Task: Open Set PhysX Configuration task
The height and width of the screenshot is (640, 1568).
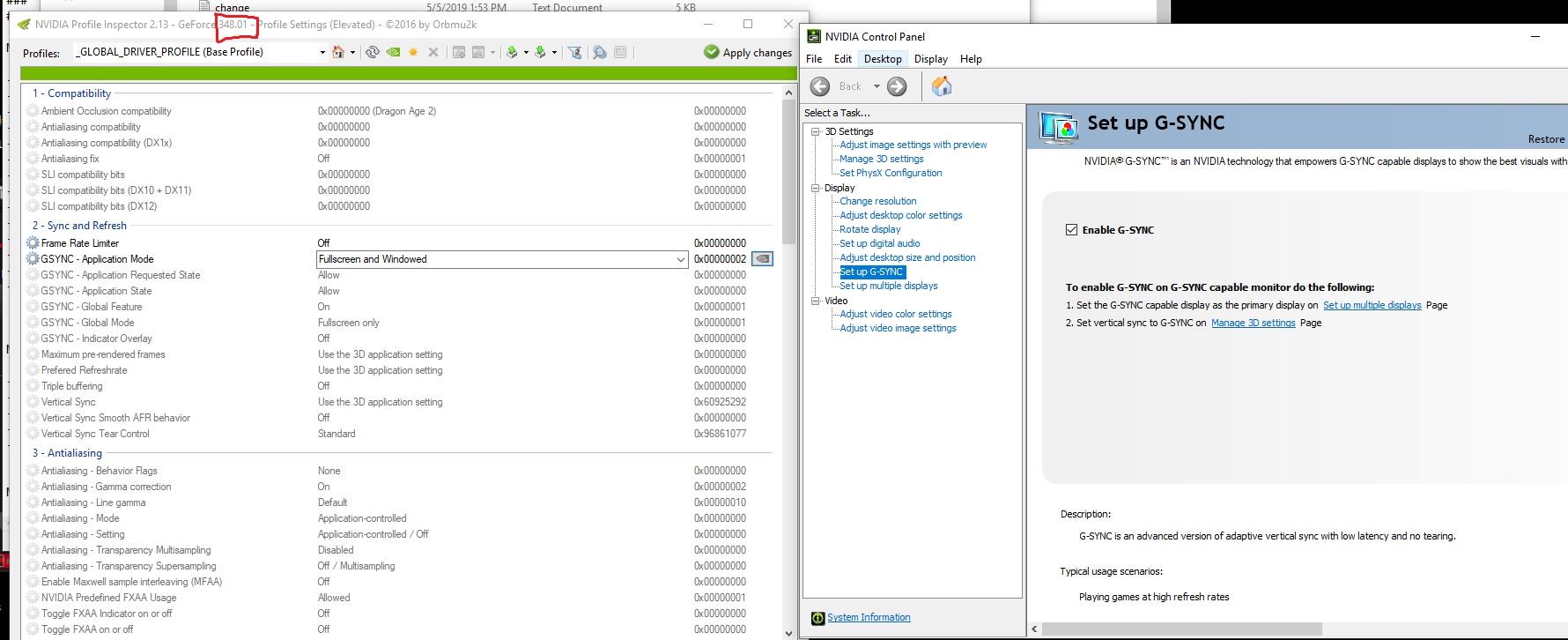Action: tap(891, 173)
